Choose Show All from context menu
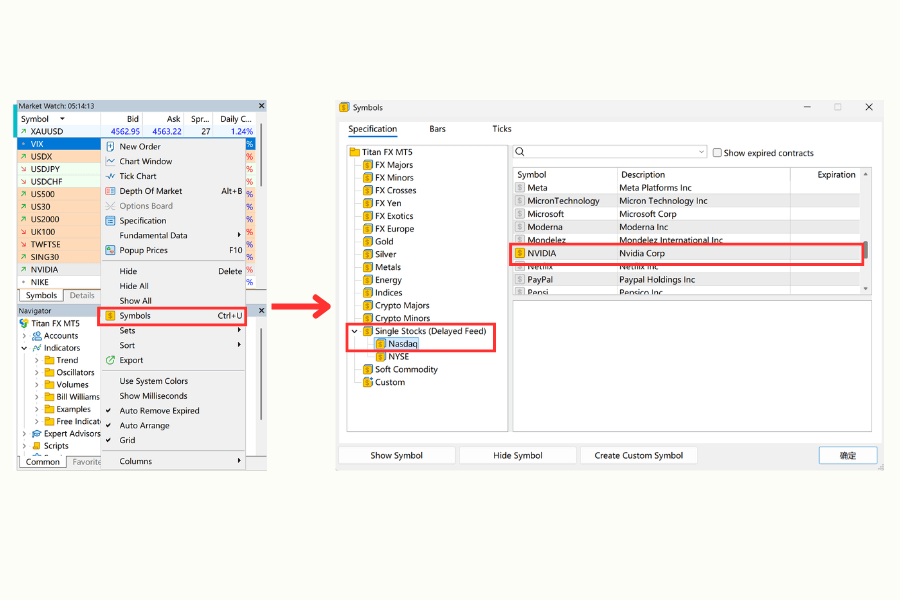This screenshot has width=900, height=600. point(135,301)
